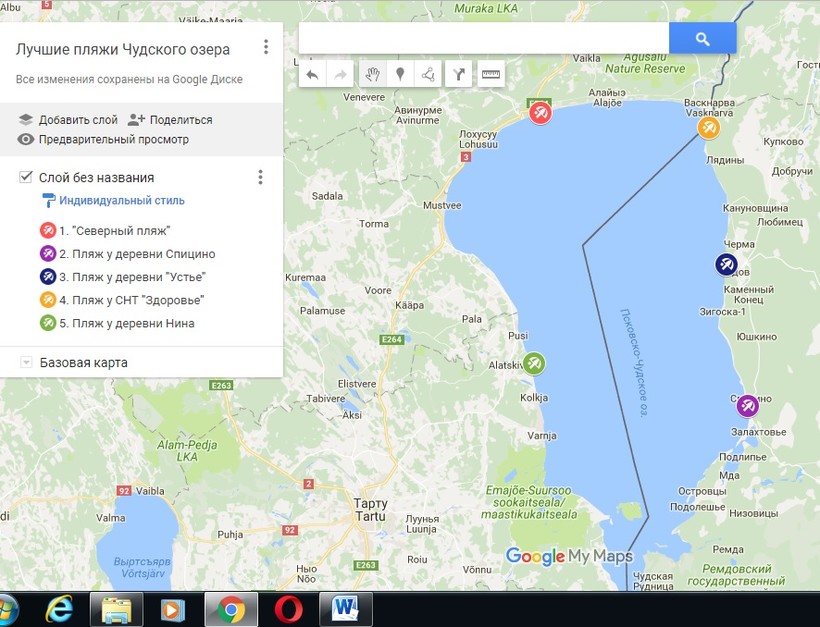This screenshot has height=627, width=820.
Task: Open Индивидуальный стиль style link
Action: point(121,200)
